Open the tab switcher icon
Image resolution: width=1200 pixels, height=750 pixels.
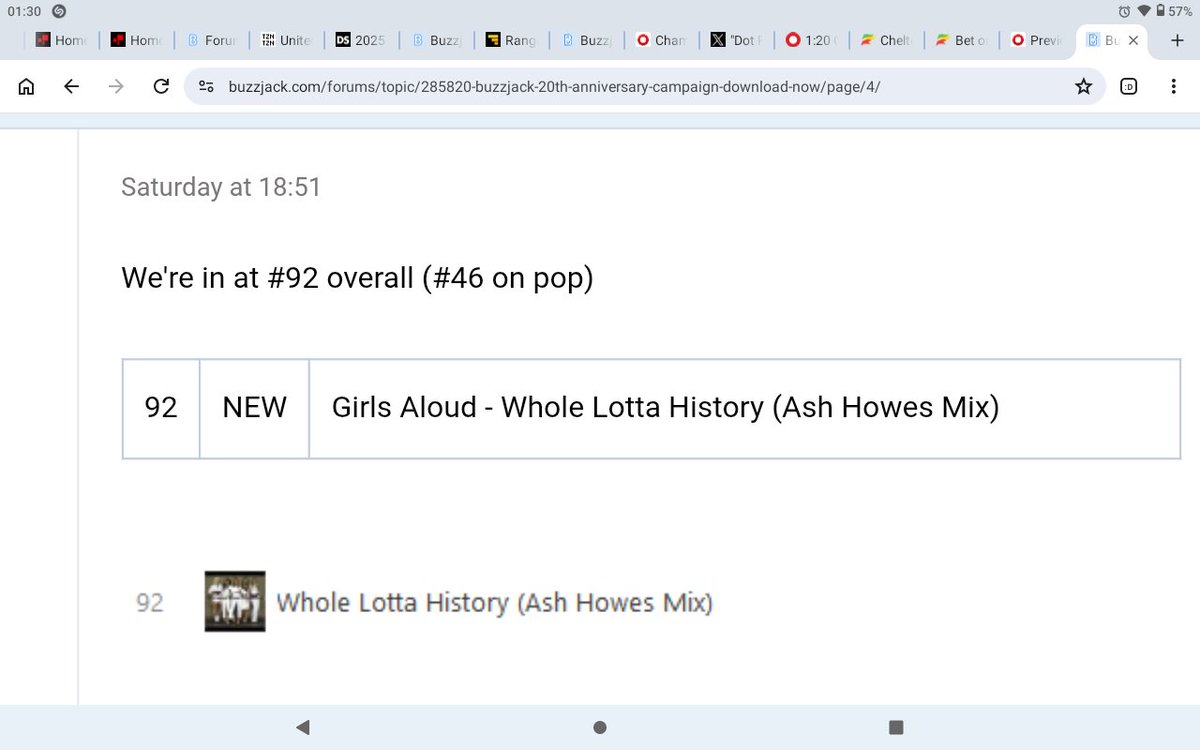[x=1129, y=87]
